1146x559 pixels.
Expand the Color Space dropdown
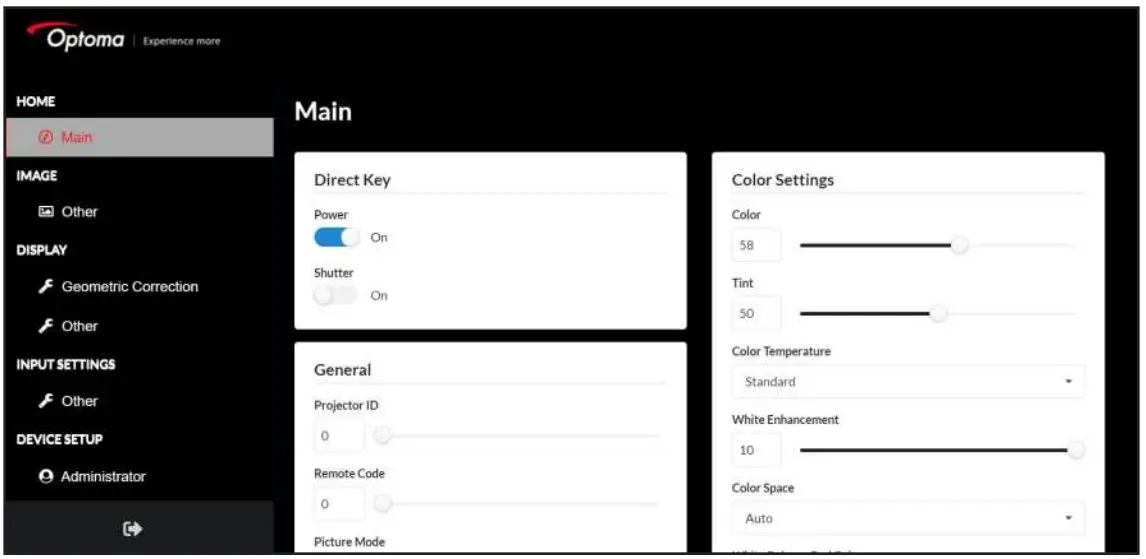908,519
